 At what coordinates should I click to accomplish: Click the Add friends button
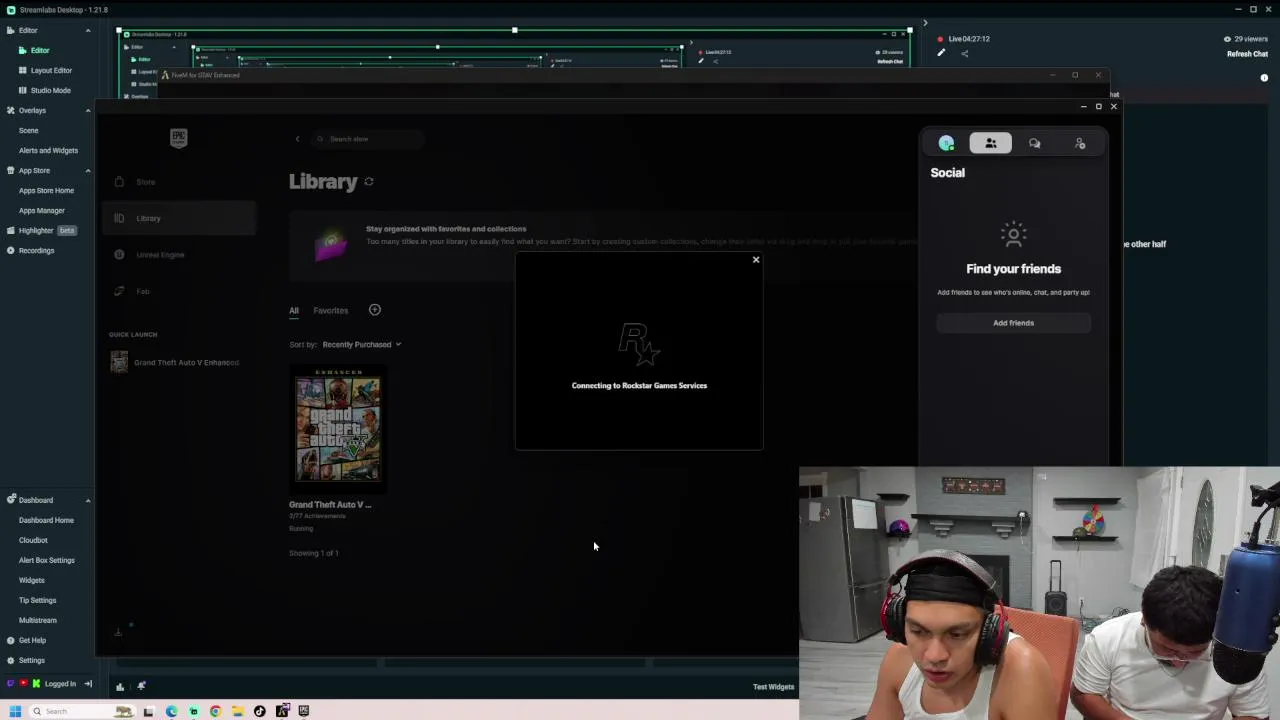click(x=1013, y=323)
